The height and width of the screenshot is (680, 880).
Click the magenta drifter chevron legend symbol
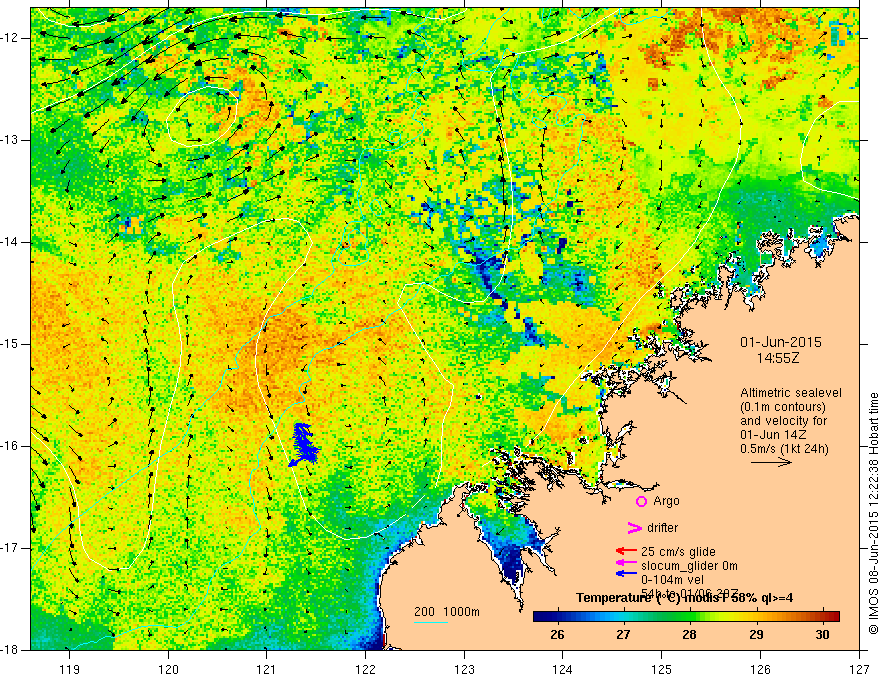[634, 528]
